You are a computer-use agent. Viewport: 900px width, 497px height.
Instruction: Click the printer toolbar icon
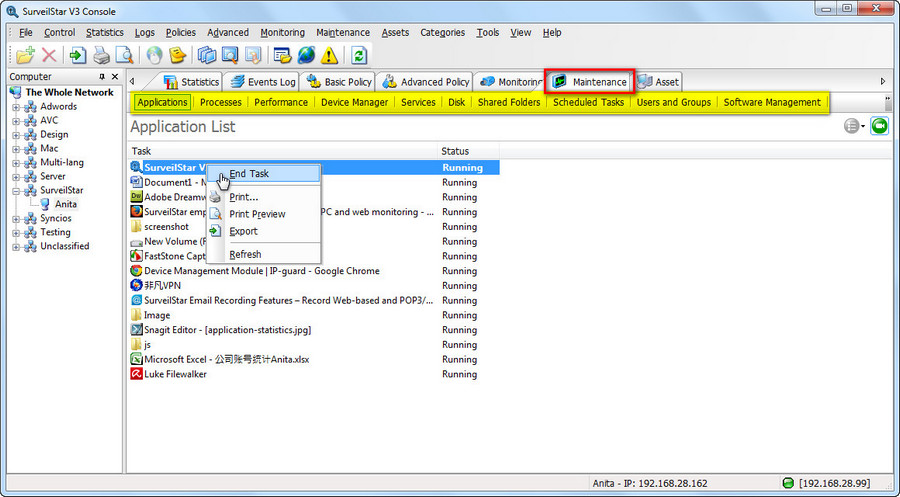tap(101, 55)
